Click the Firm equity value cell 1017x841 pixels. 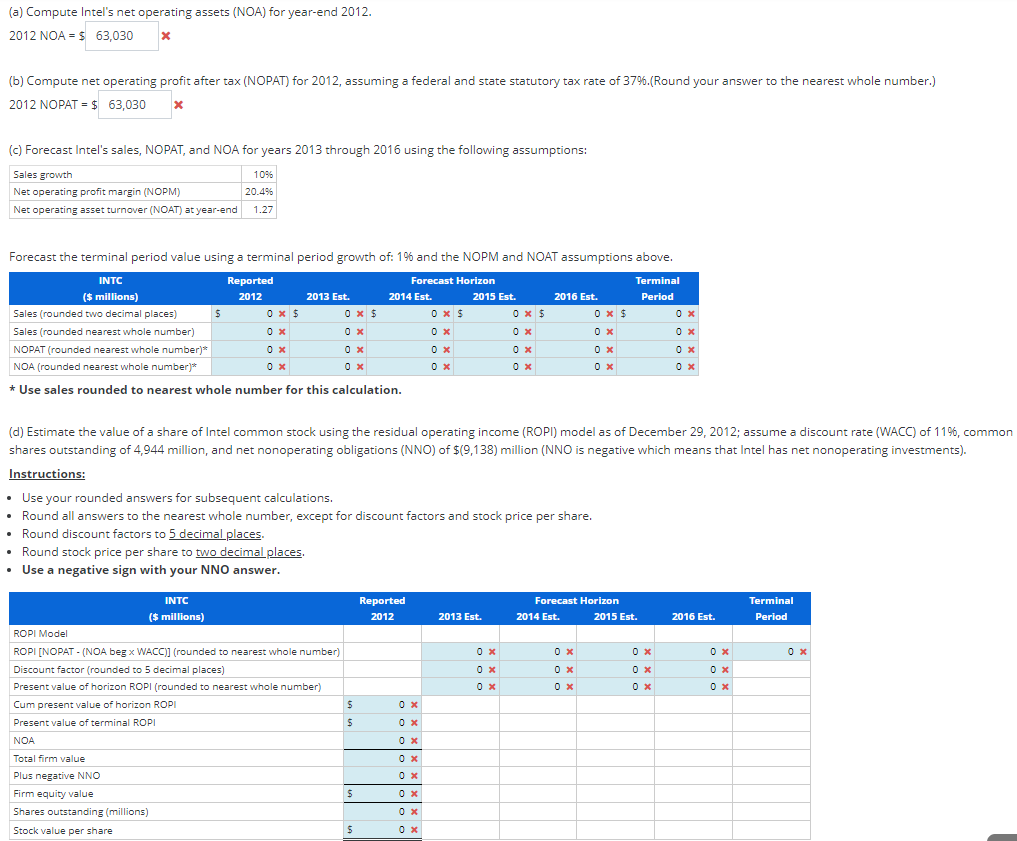point(382,794)
